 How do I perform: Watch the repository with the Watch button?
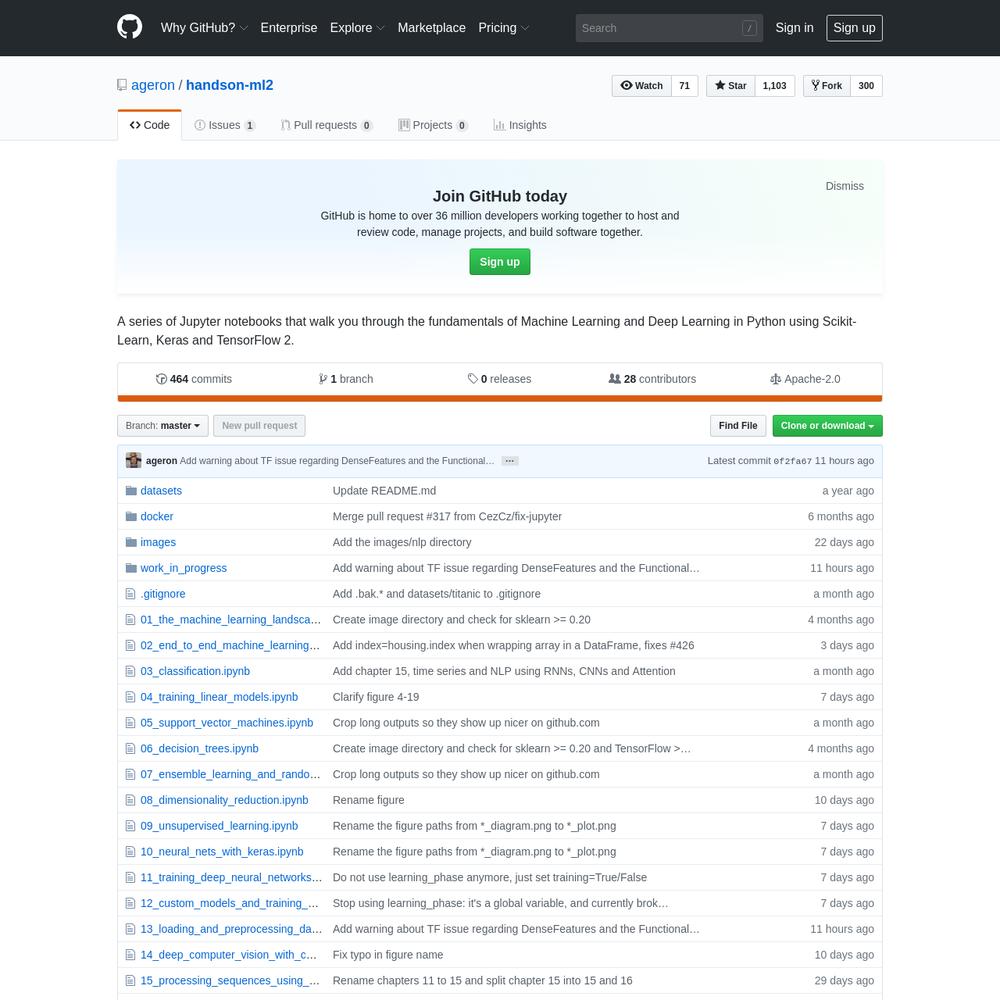(642, 85)
